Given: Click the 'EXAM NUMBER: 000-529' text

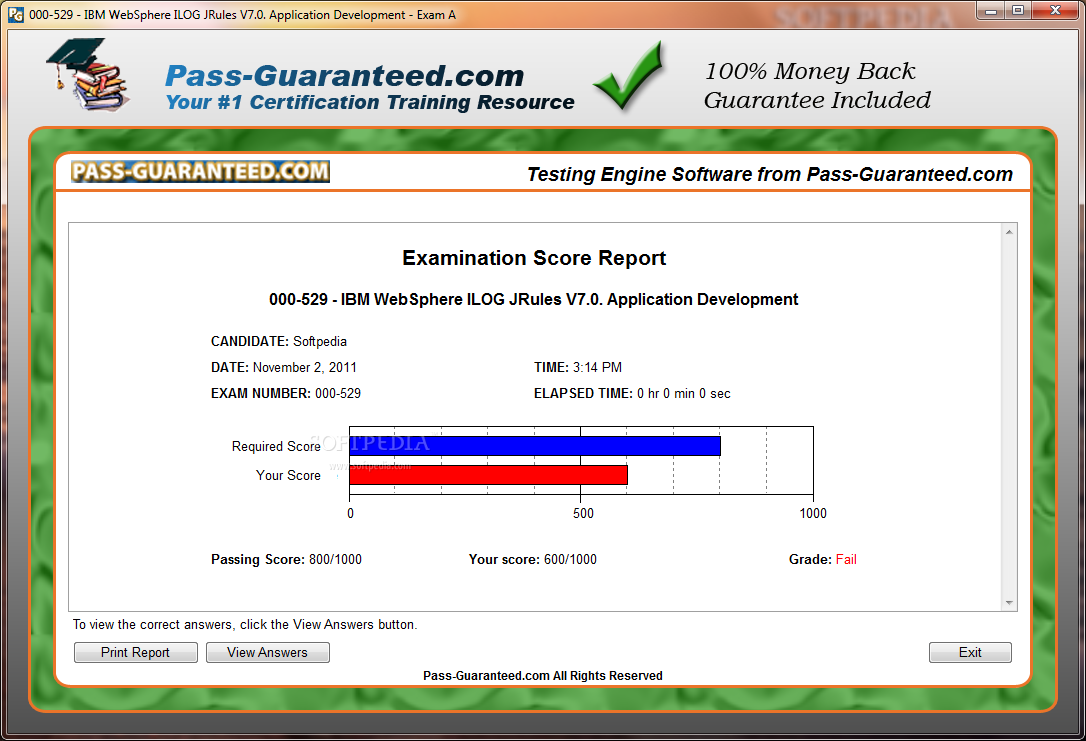Looking at the screenshot, I should tap(285, 393).
